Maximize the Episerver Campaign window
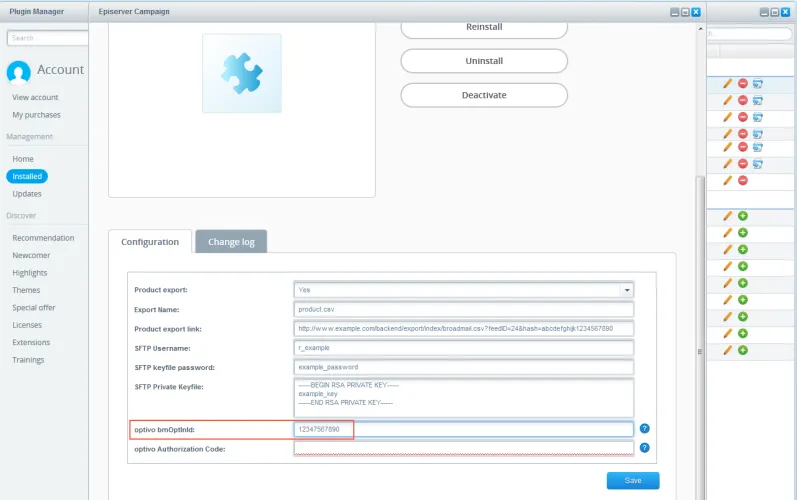This screenshot has width=797, height=500. click(x=685, y=12)
